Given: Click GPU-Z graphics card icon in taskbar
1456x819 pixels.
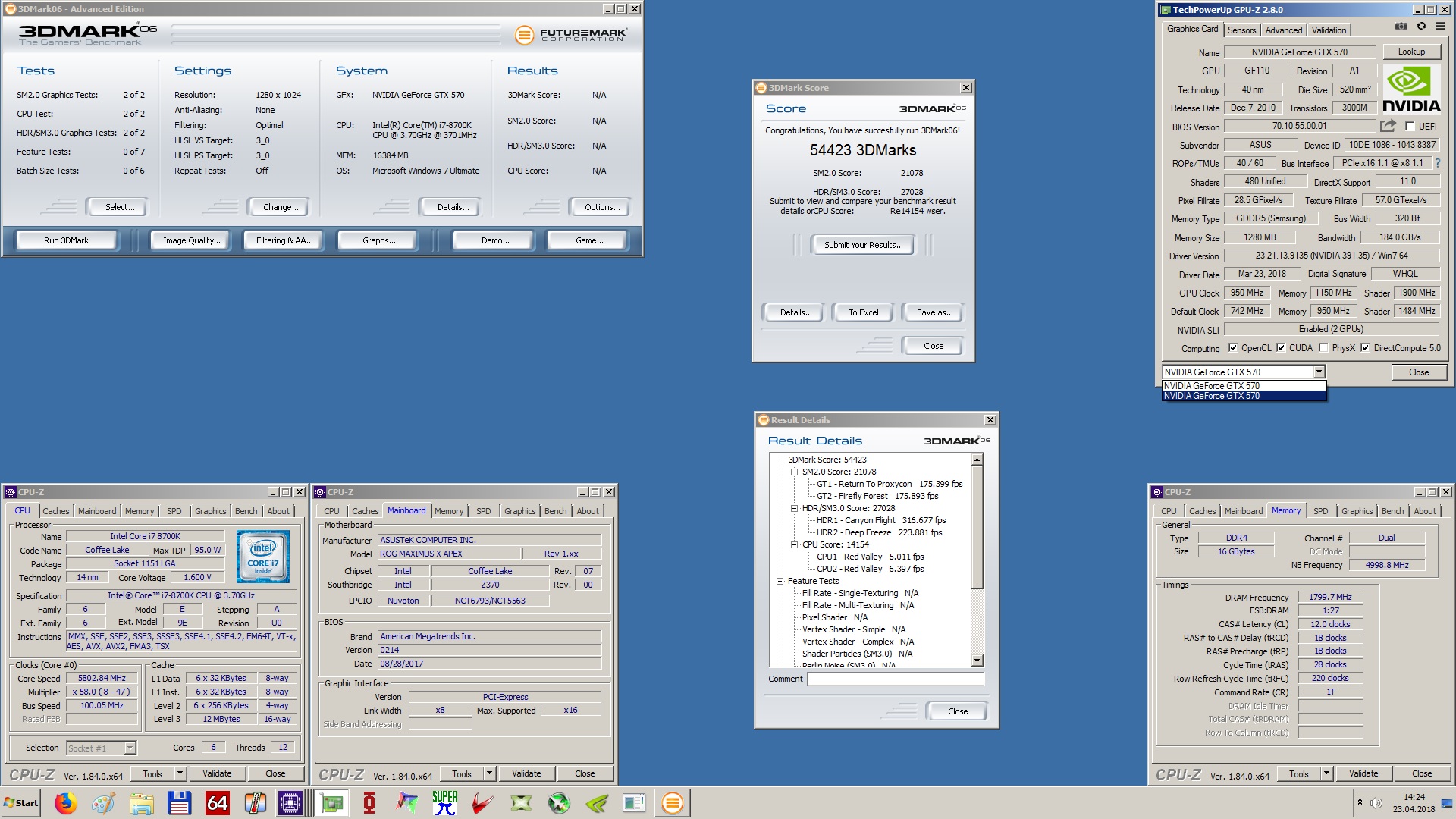Looking at the screenshot, I should pyautogui.click(x=331, y=803).
